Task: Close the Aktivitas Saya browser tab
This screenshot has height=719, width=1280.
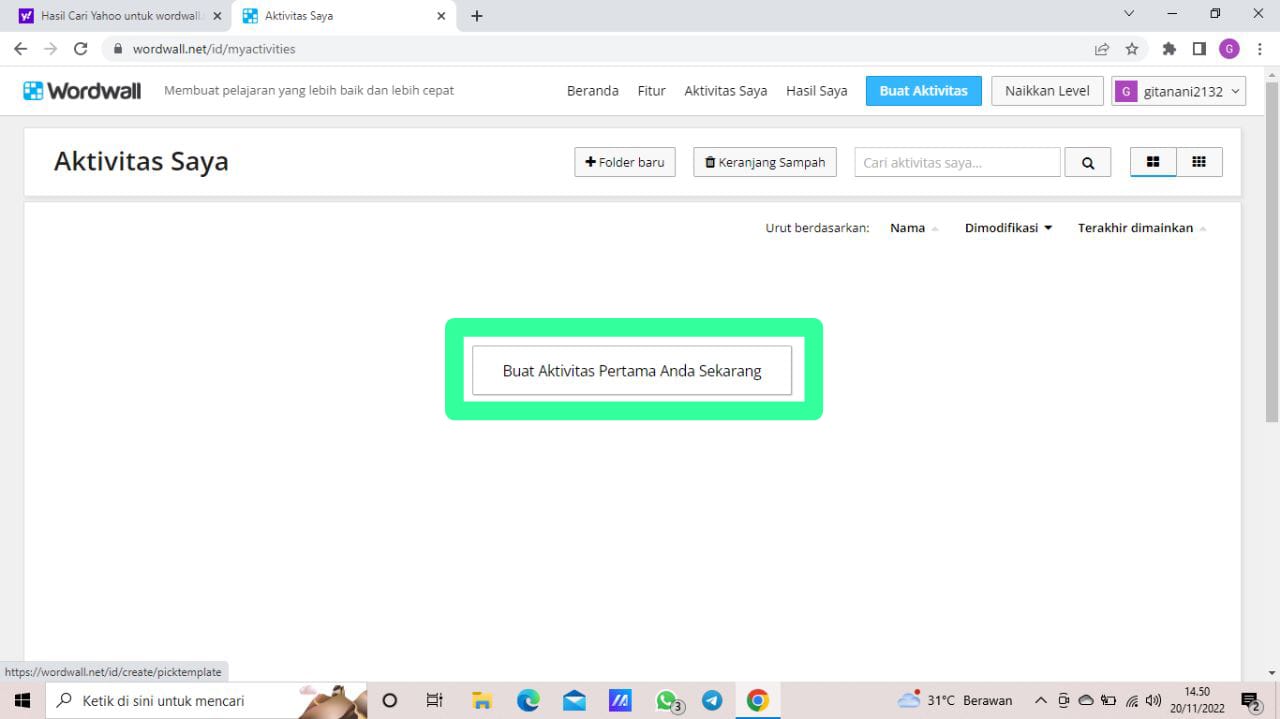Action: point(441,16)
